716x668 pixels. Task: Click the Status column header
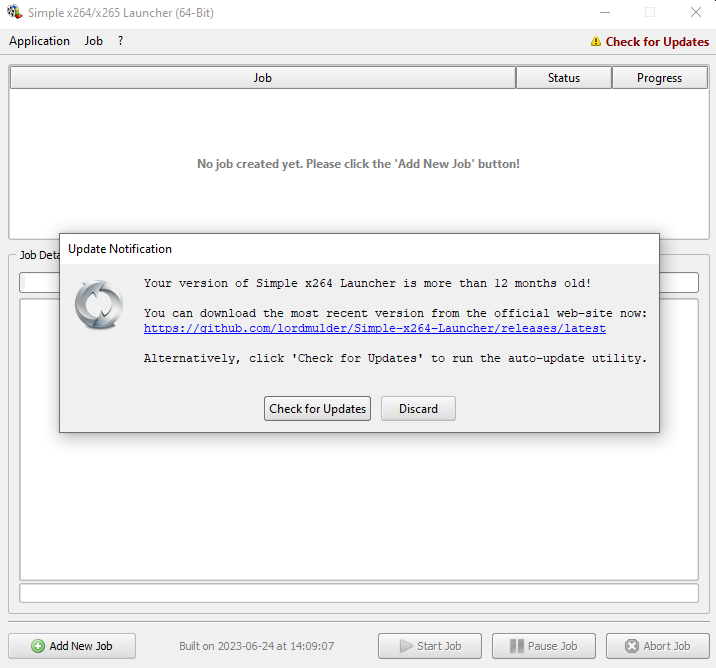tap(563, 78)
